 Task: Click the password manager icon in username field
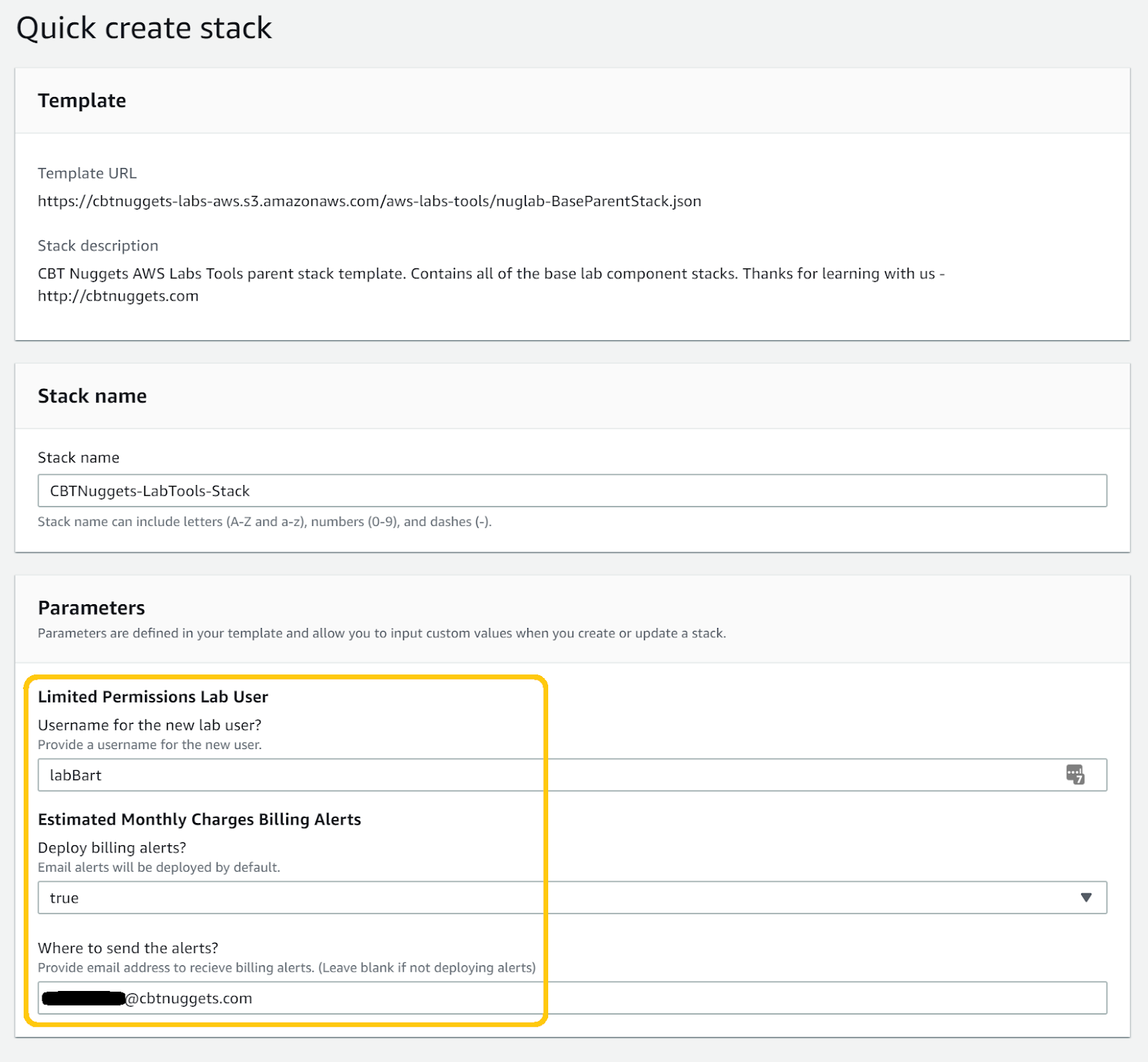click(1075, 775)
